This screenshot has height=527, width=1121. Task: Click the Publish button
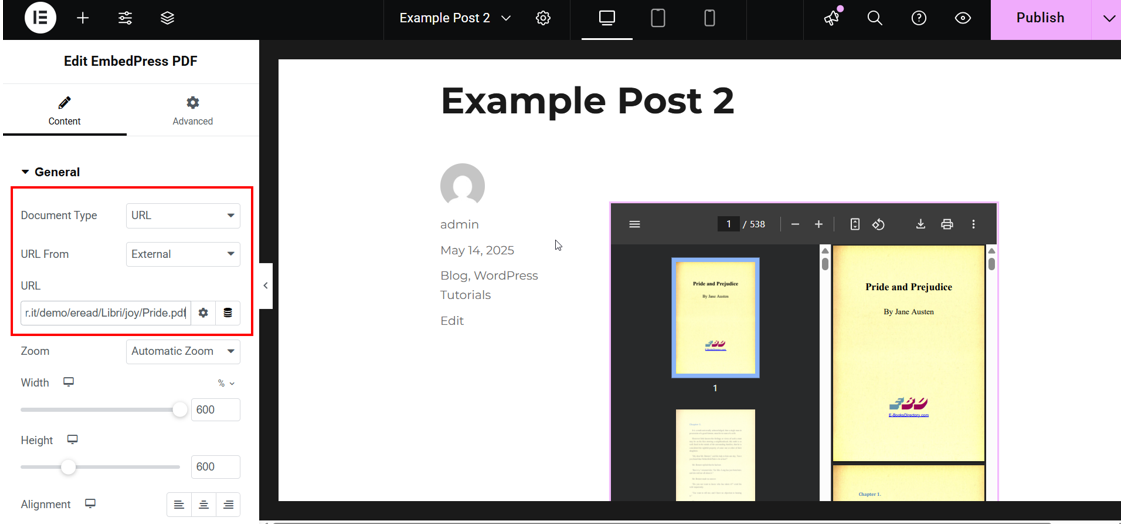coord(1040,18)
